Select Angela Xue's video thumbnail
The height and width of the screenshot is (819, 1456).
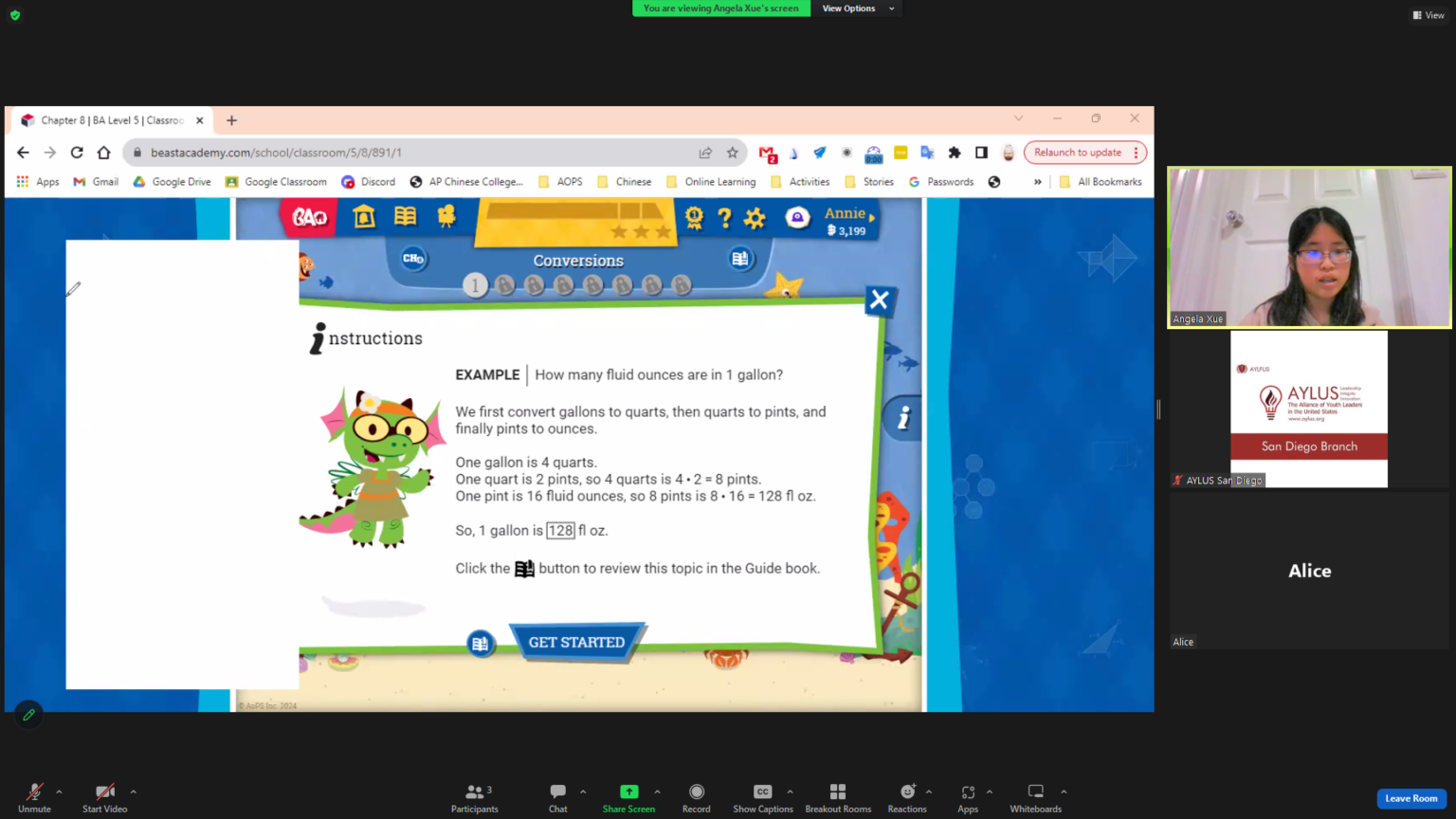point(1309,247)
